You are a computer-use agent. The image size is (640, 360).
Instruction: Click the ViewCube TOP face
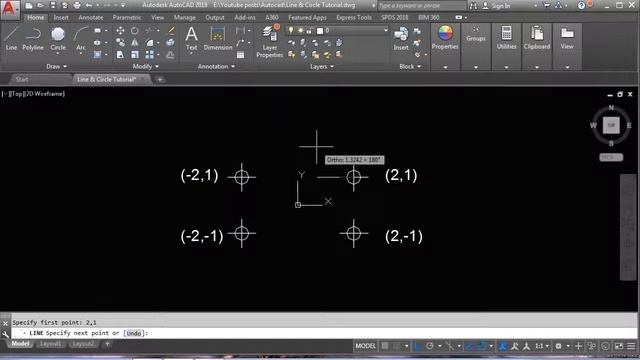[x=611, y=125]
